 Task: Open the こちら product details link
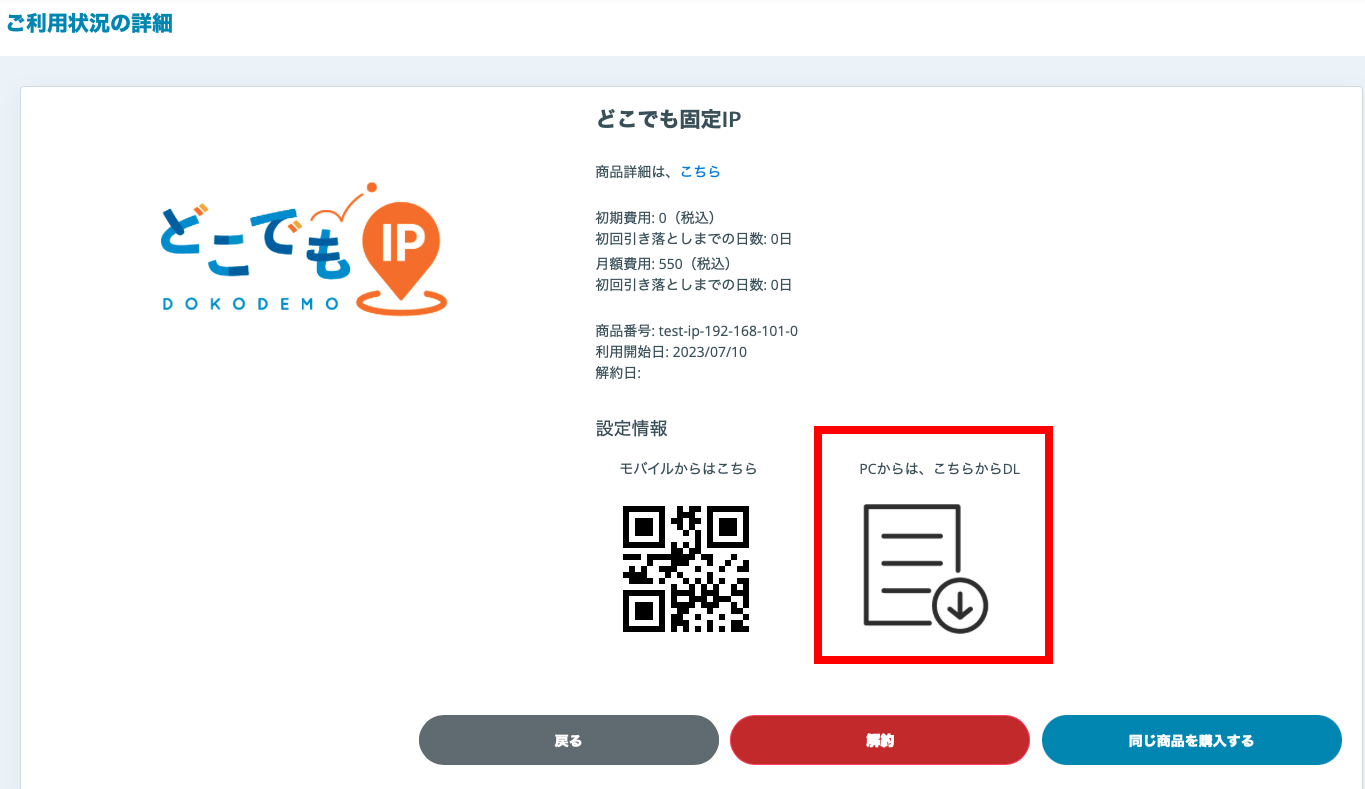click(700, 172)
